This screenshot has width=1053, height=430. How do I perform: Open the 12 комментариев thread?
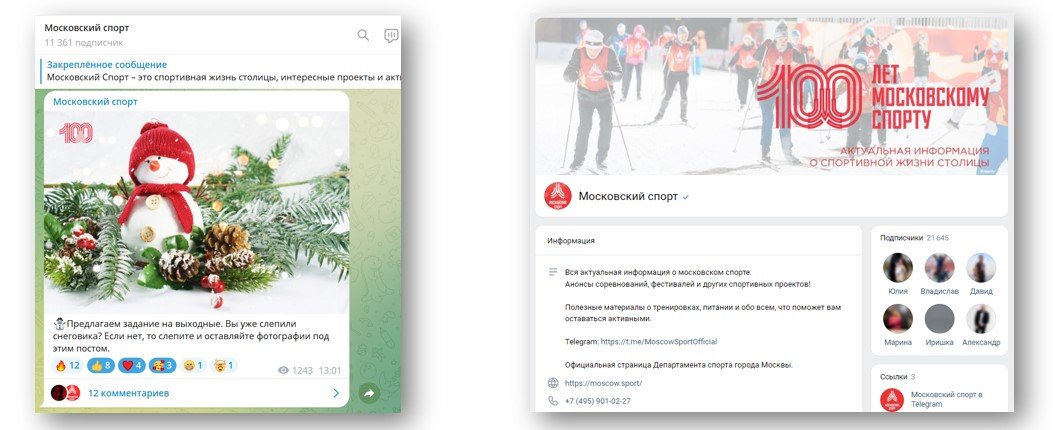[x=128, y=393]
